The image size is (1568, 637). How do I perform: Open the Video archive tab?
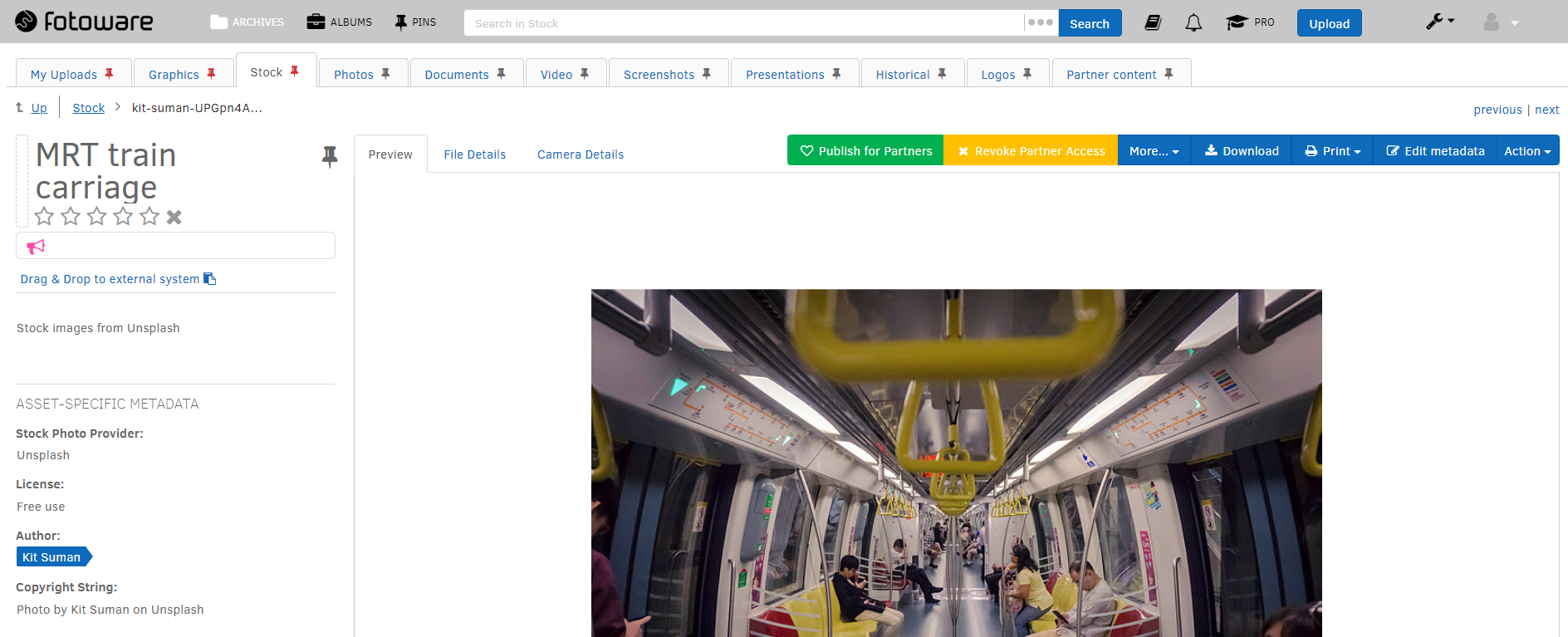click(x=556, y=74)
